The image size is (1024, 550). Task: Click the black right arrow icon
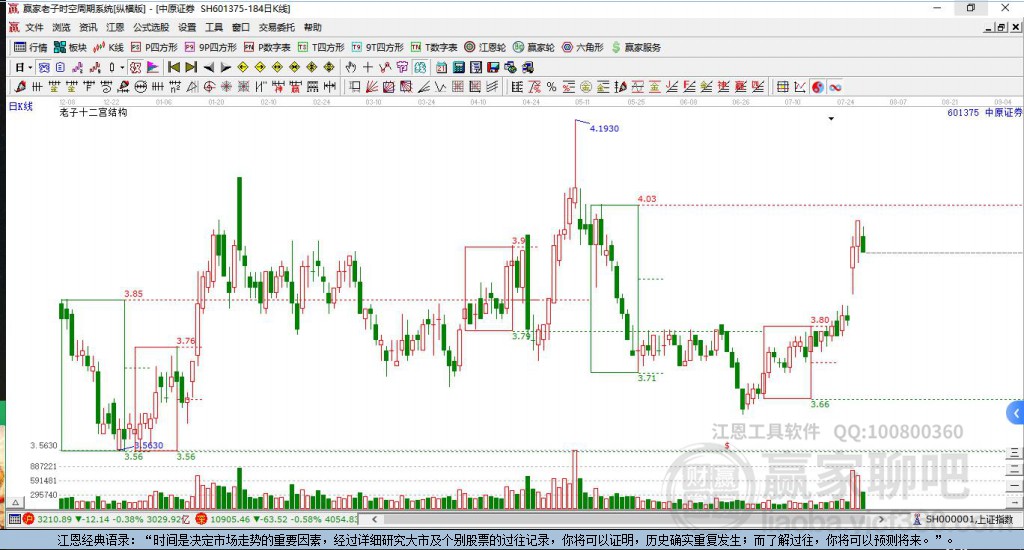tap(225, 67)
